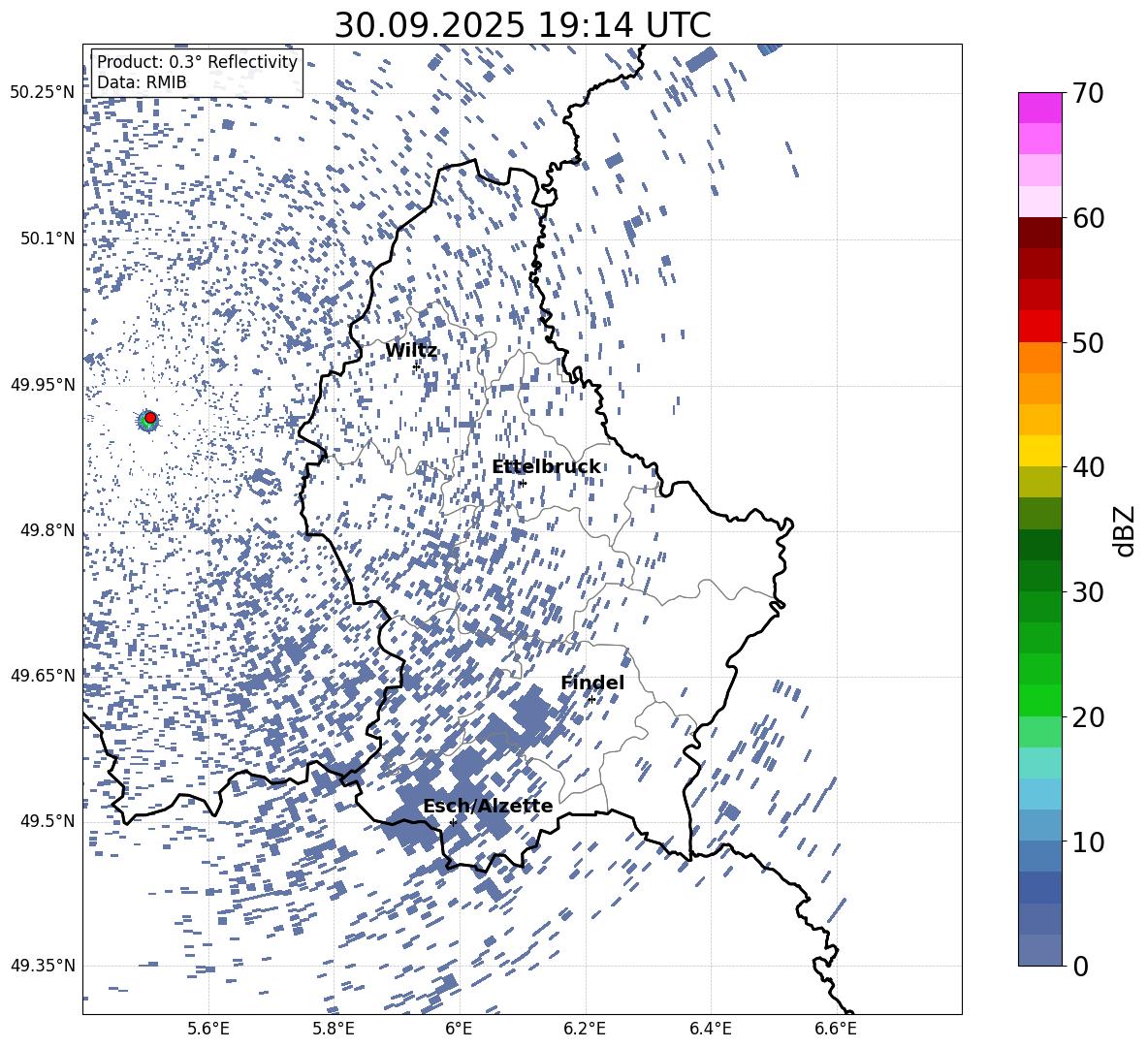Click the dark red colorbar band below 60
Viewport: 1148px width, 1048px height.
click(1039, 233)
